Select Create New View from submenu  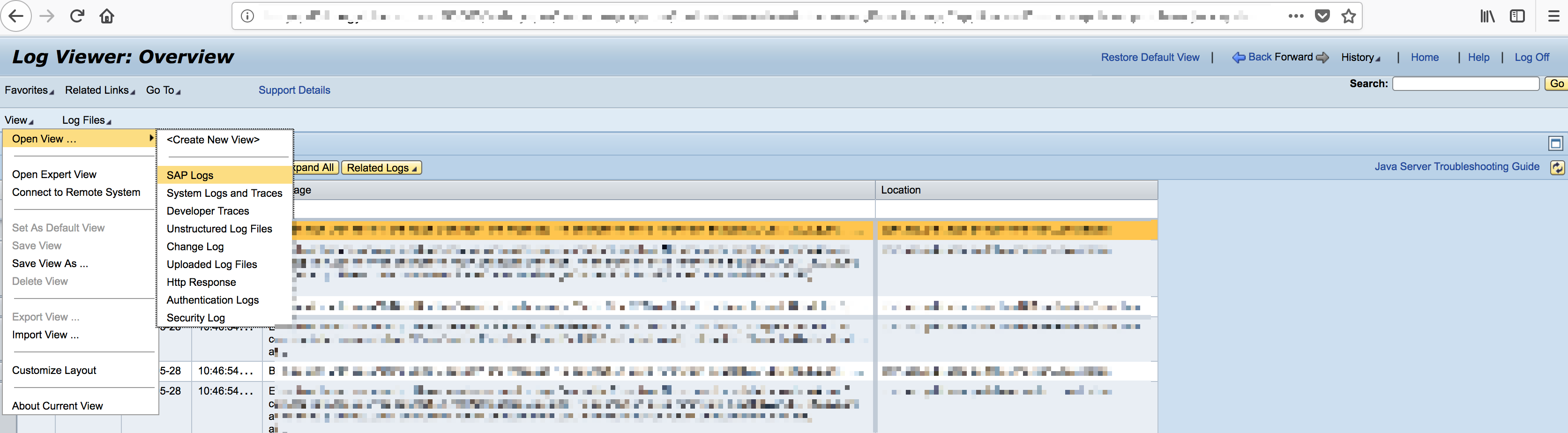pyautogui.click(x=213, y=140)
